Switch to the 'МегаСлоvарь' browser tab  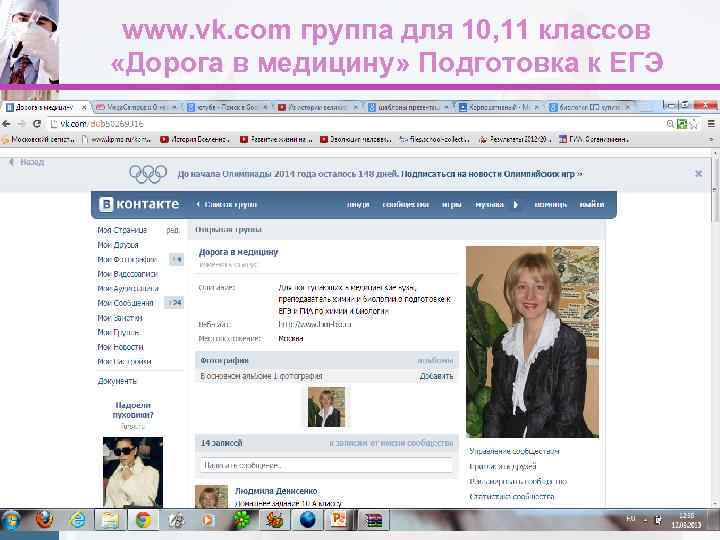pos(137,107)
